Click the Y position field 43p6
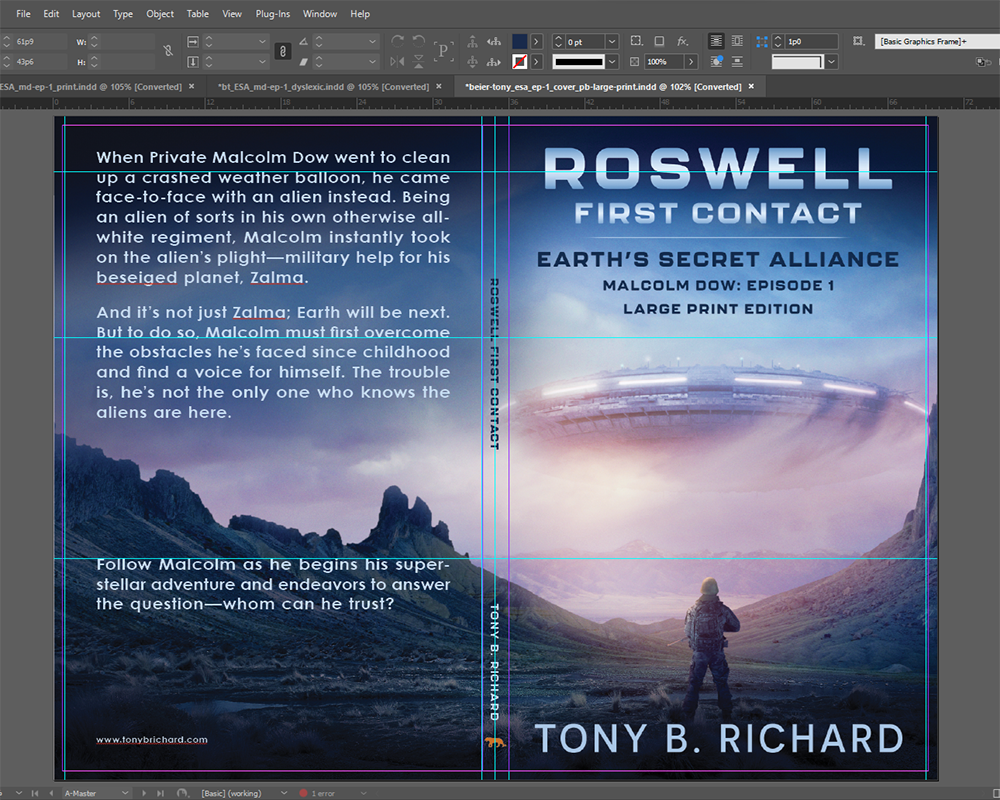Viewport: 1000px width, 800px height. 40,62
